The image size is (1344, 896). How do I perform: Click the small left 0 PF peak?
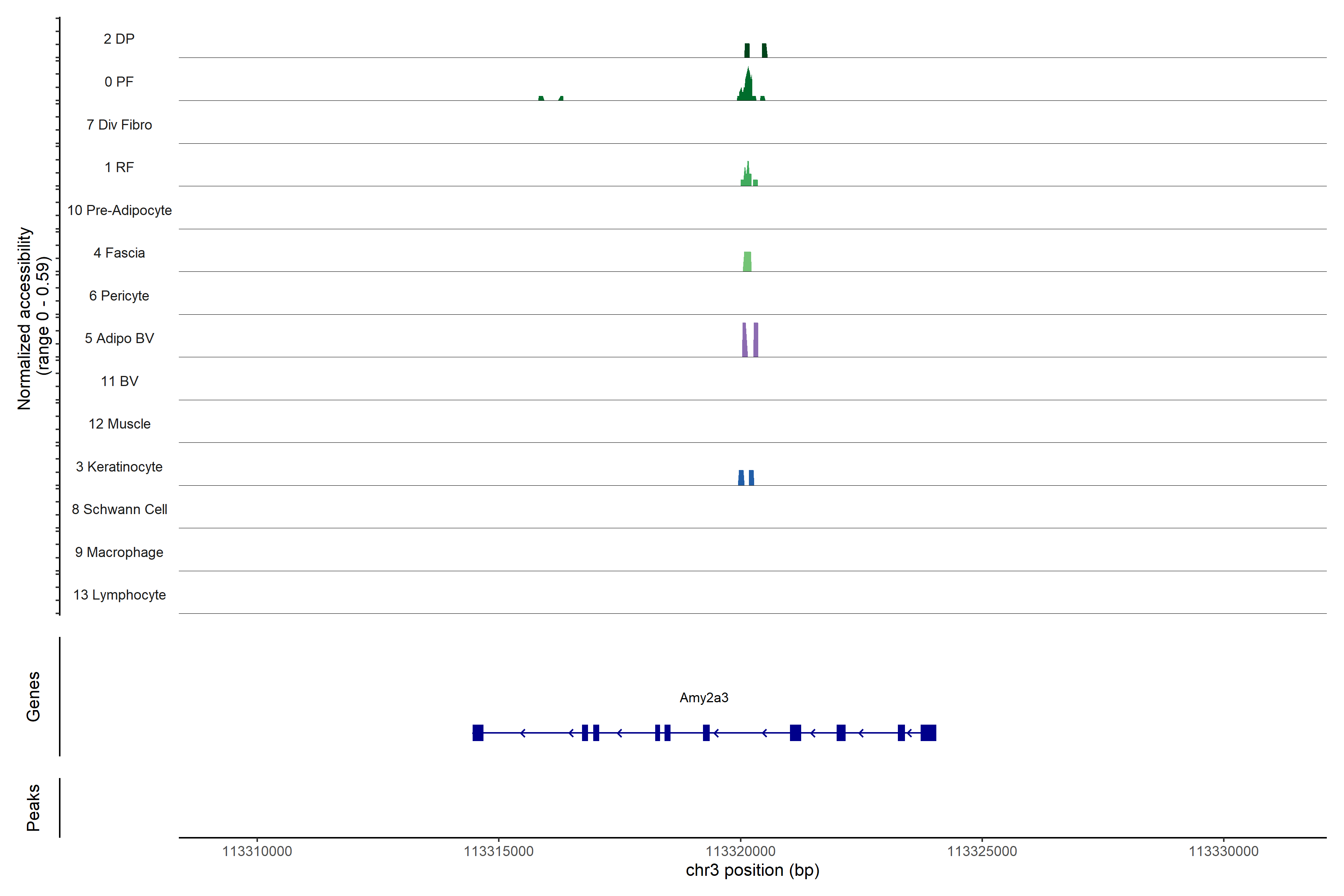[x=541, y=98]
